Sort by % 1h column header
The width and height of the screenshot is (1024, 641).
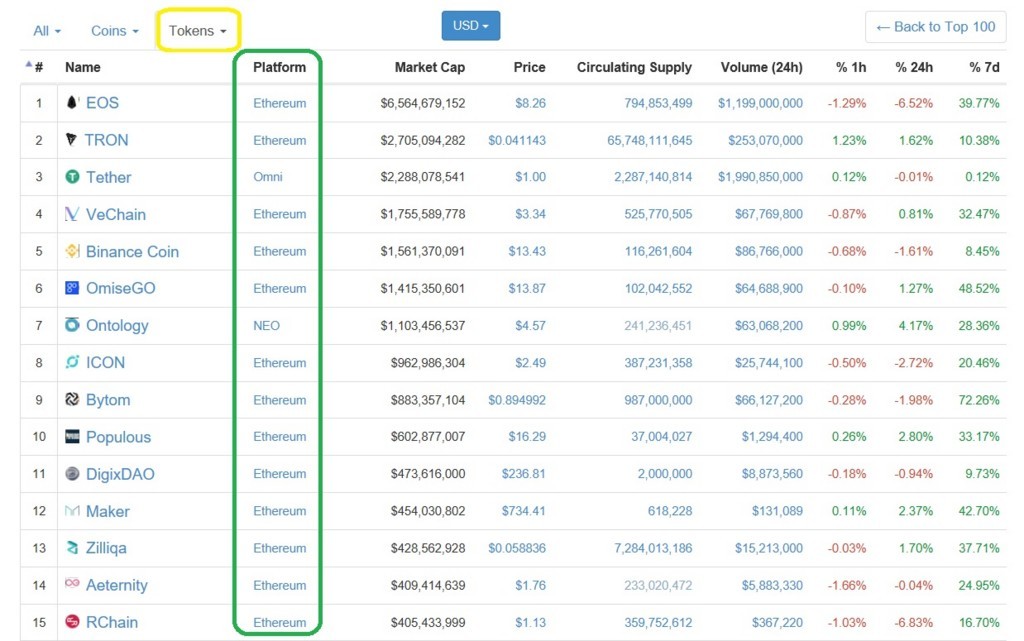[x=851, y=67]
